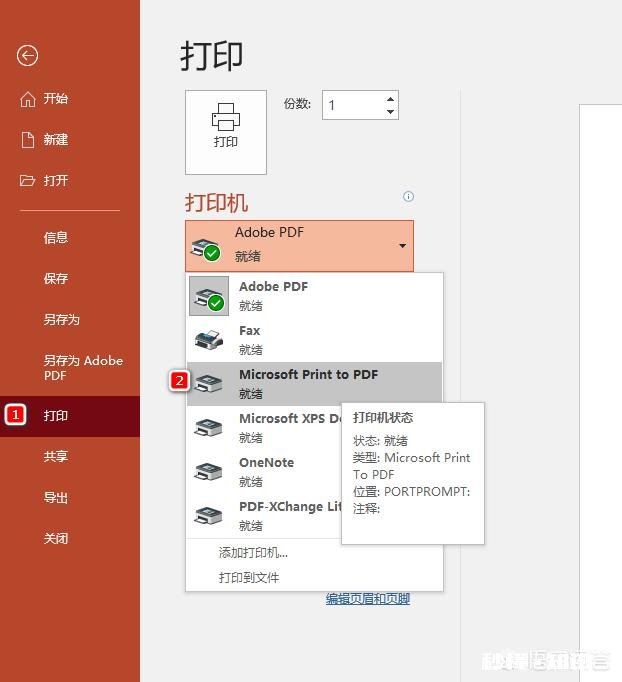
Task: Click 打印到文件 option
Action: pos(249,578)
